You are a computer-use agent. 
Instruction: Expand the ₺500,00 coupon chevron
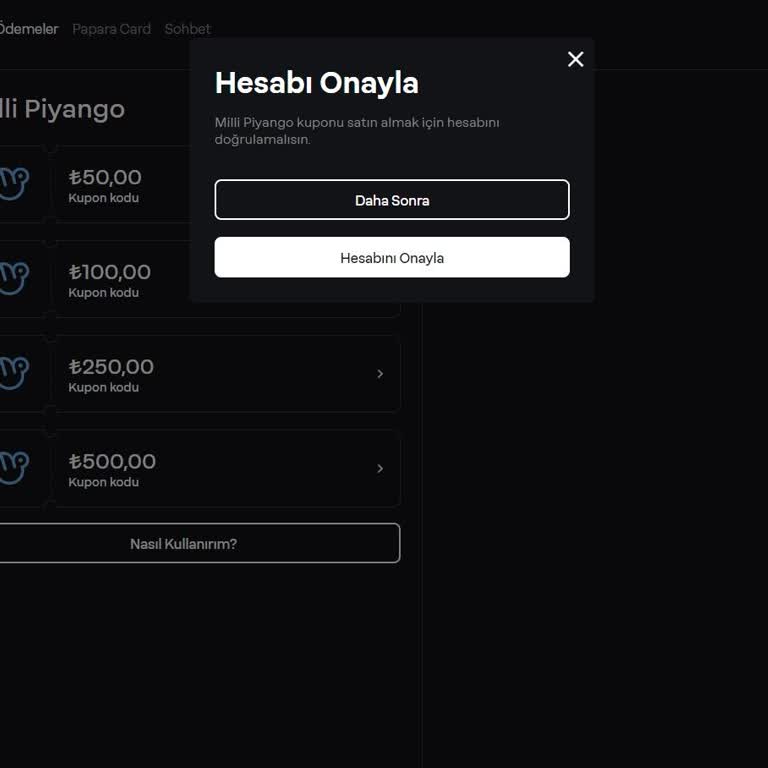380,469
